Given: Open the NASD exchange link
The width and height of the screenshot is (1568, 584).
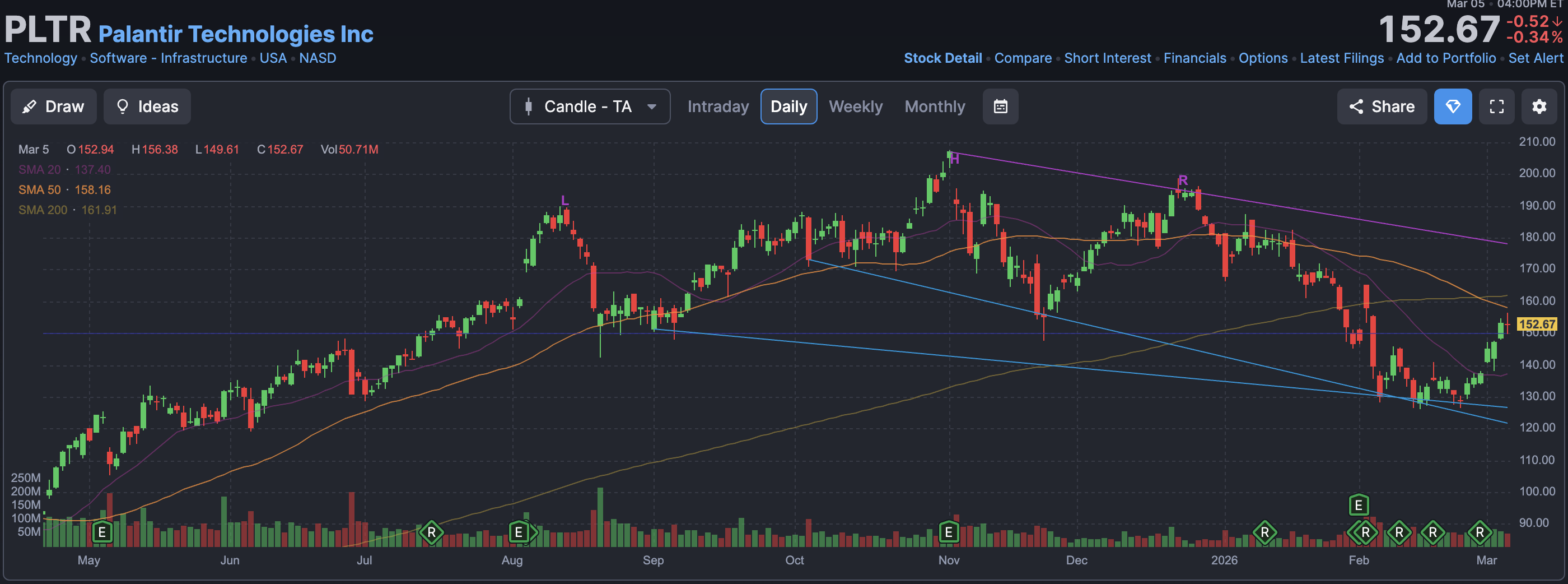Looking at the screenshot, I should pos(318,58).
